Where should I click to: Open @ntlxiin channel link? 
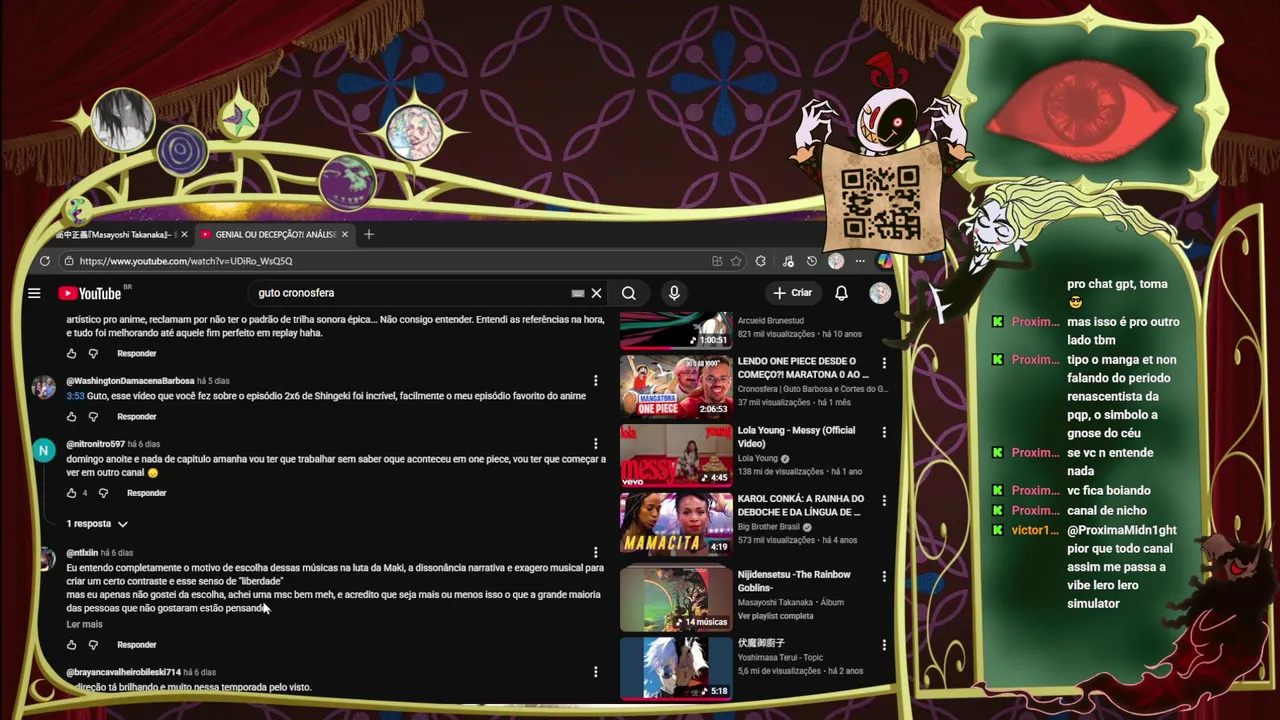point(82,553)
